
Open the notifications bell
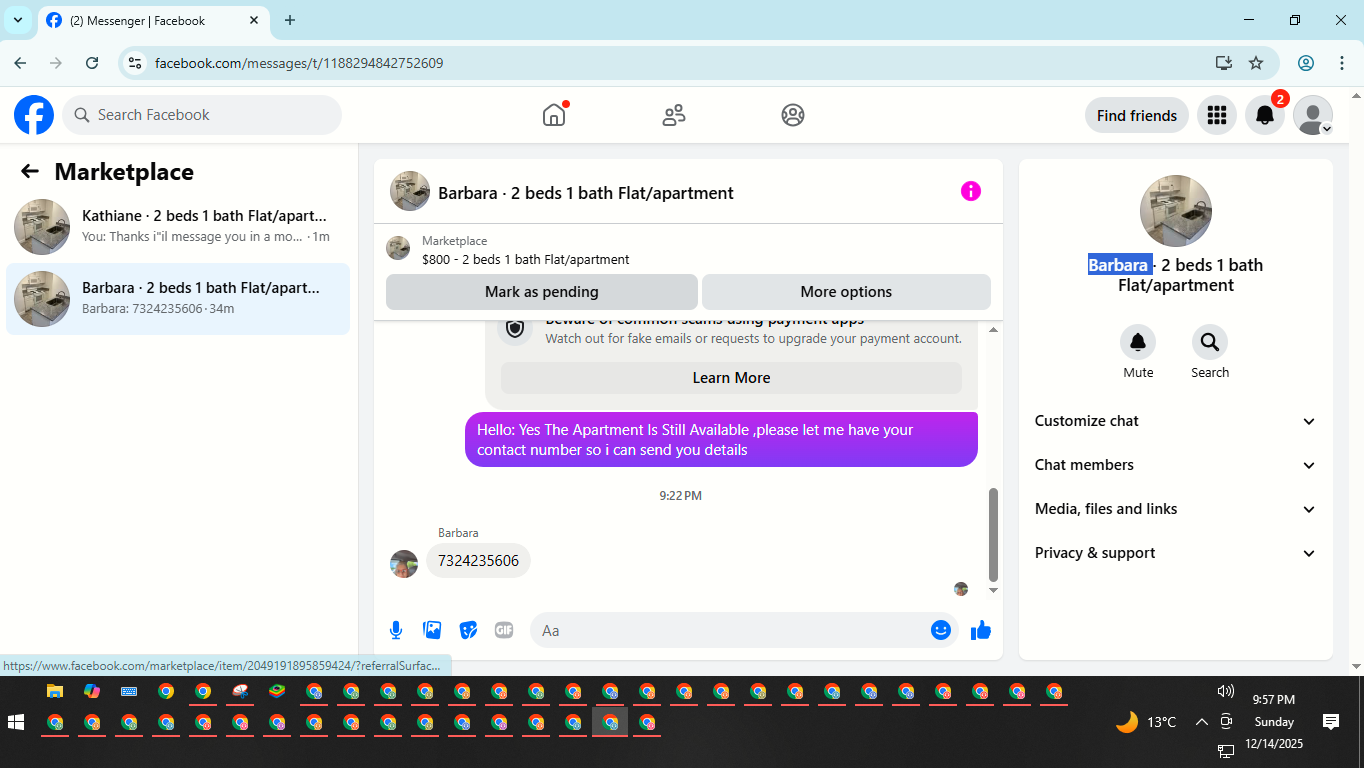coord(1265,115)
